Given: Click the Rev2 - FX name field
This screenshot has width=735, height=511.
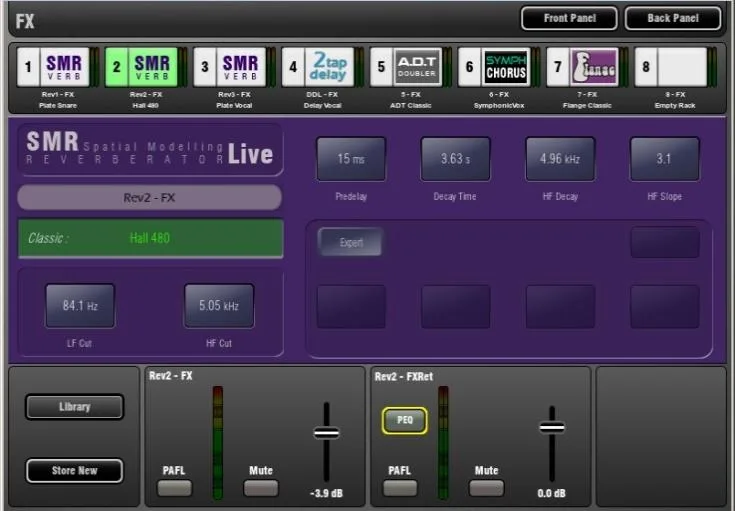Looking at the screenshot, I should point(150,198).
